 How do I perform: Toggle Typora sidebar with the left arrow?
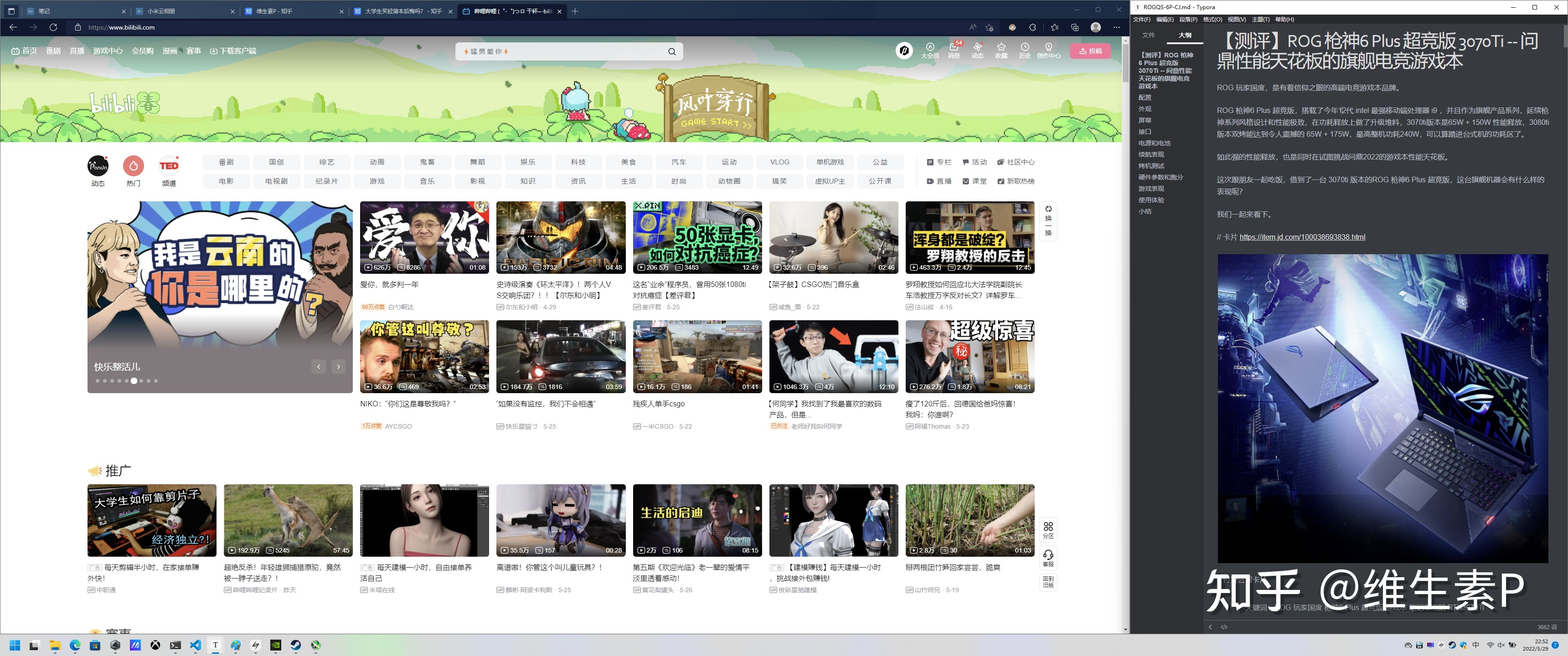coord(1210,627)
